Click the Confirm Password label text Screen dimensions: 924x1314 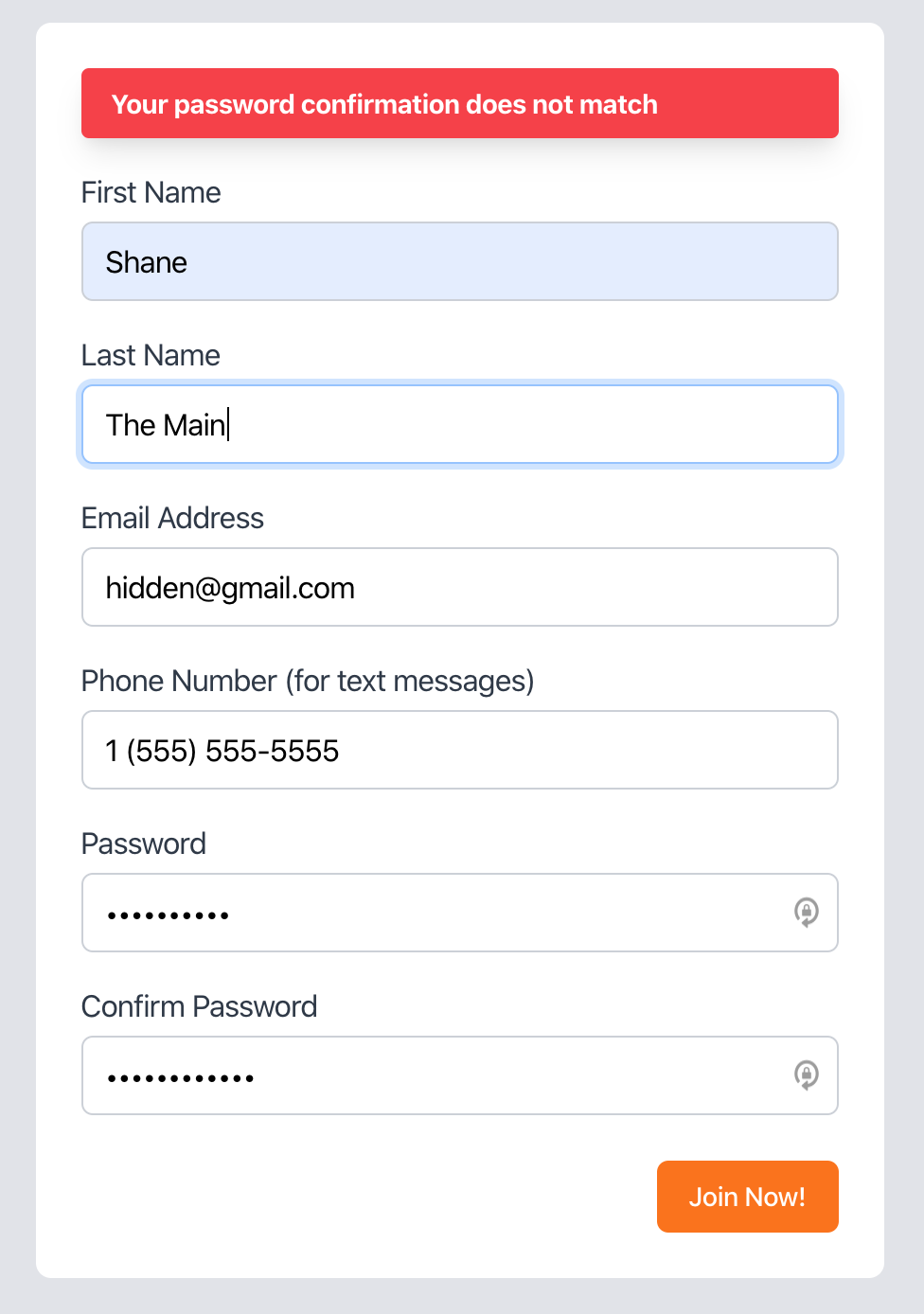tap(200, 1006)
